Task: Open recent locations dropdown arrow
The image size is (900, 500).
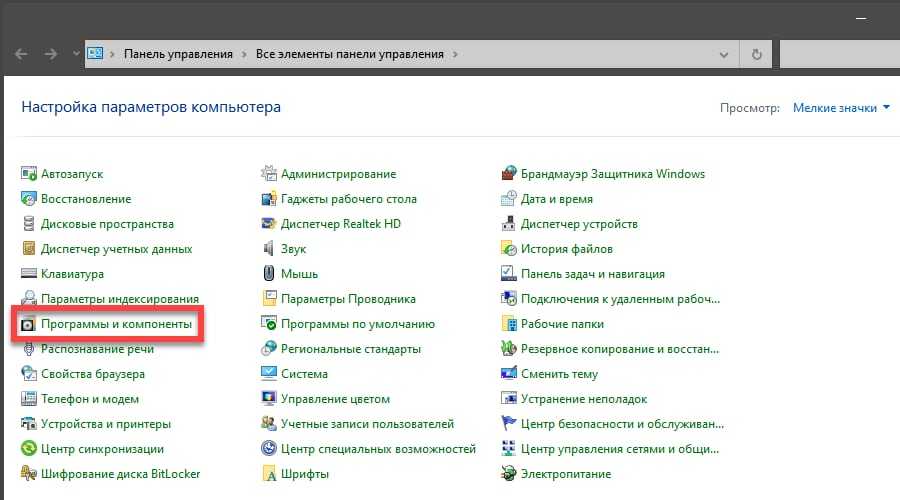Action: tap(76, 54)
